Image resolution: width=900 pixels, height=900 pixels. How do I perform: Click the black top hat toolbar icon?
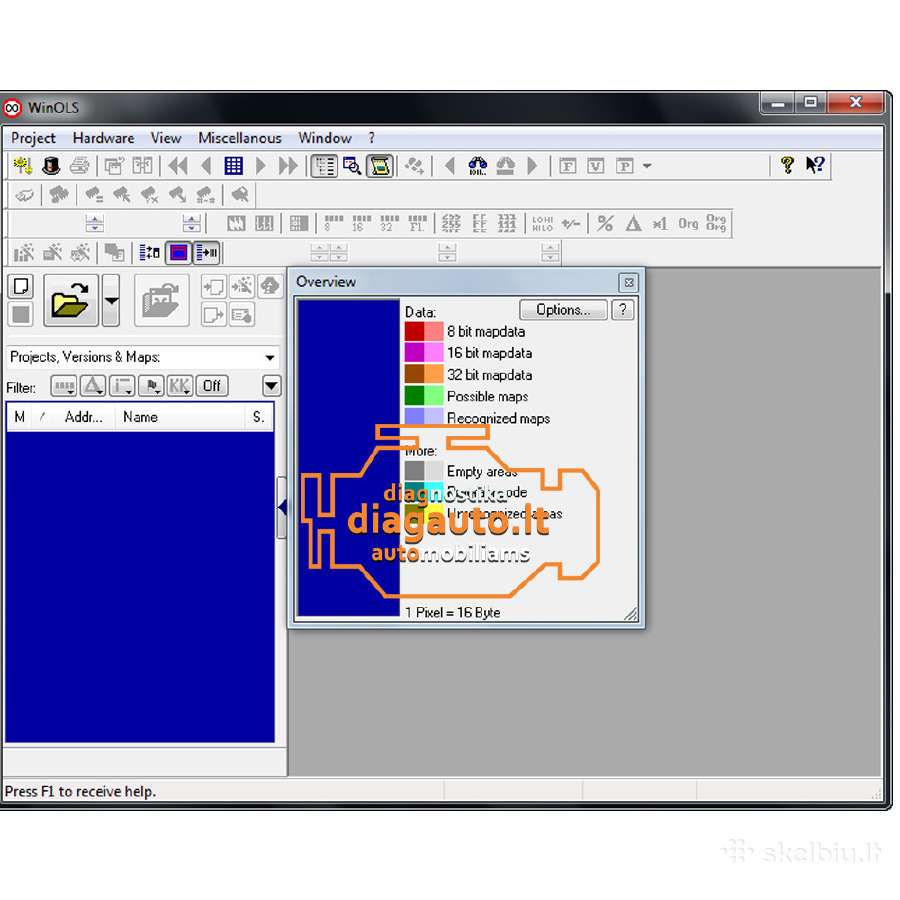[51, 166]
